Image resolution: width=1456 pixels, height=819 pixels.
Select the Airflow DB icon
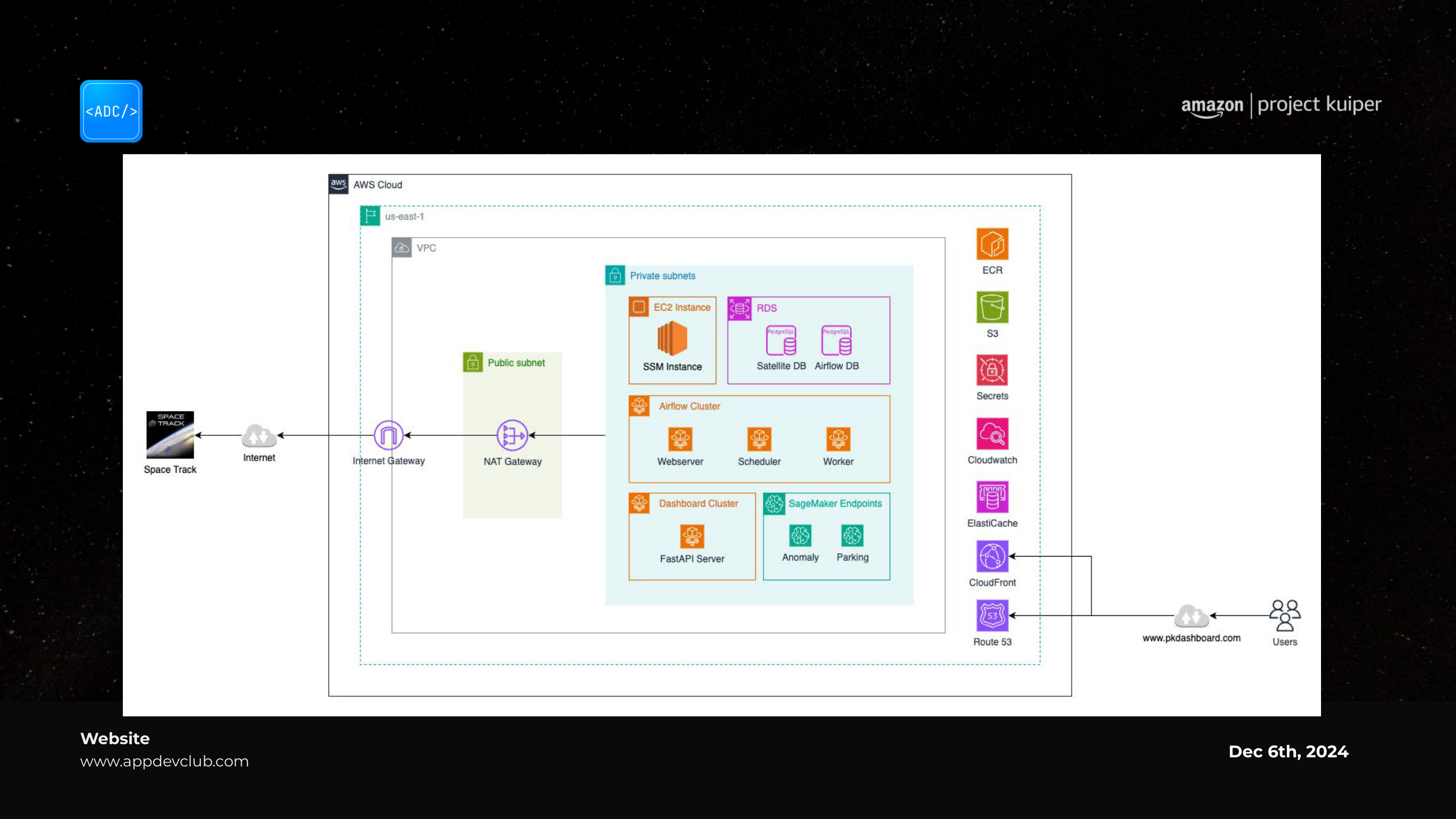pyautogui.click(x=837, y=340)
